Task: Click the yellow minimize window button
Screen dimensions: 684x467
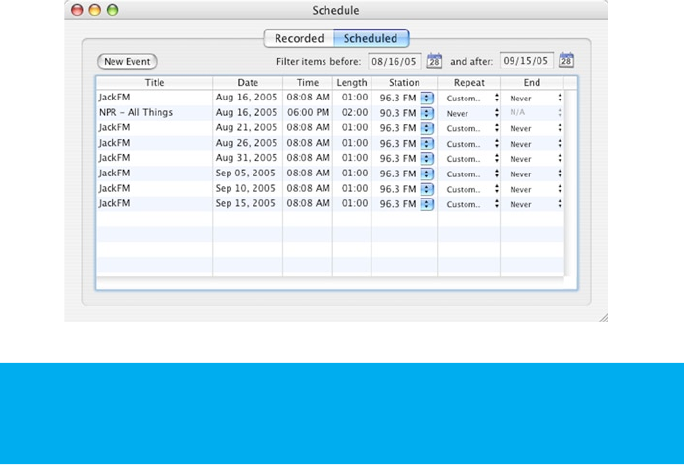Action: [95, 10]
